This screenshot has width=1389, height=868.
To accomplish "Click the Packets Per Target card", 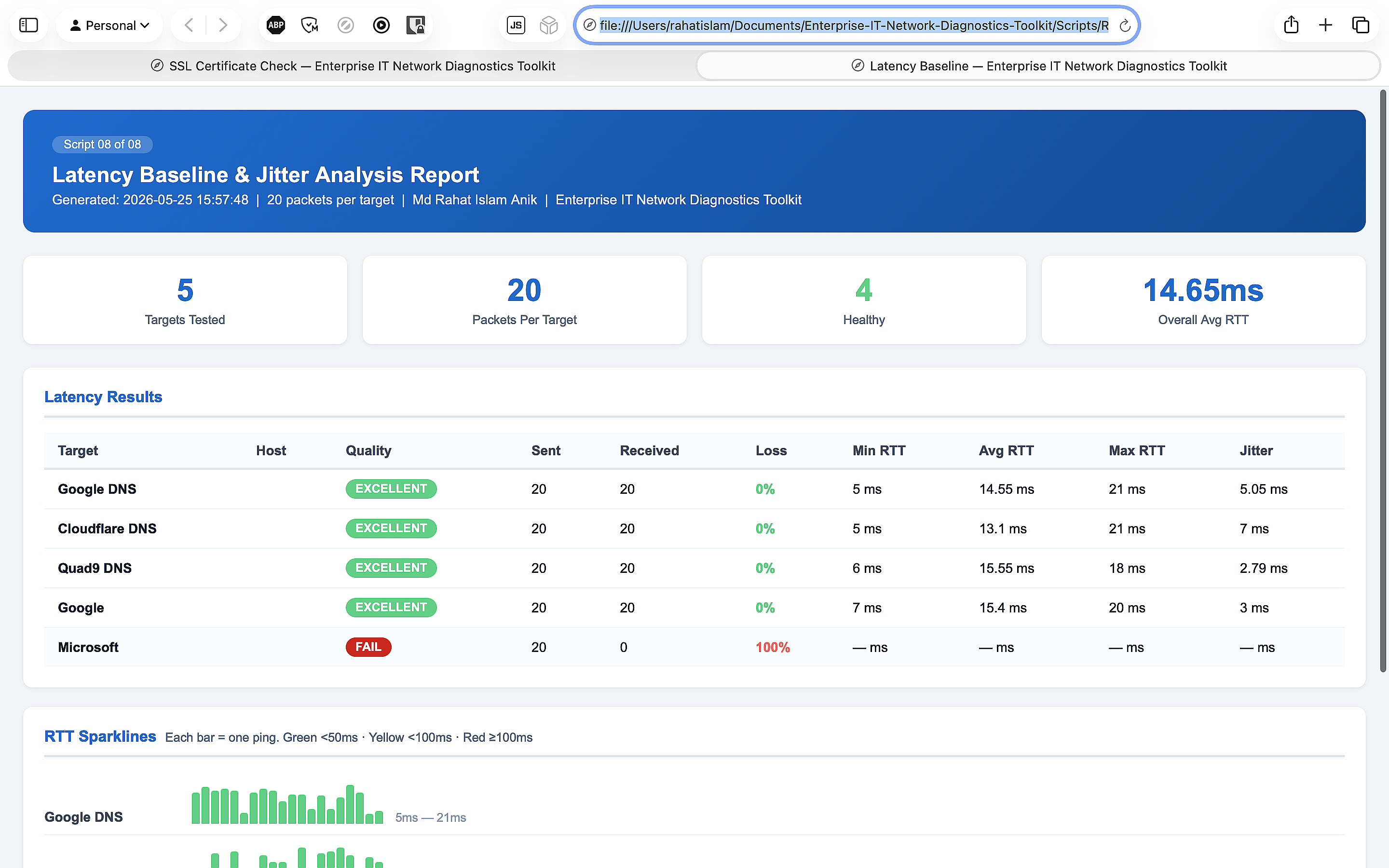I will 525,300.
